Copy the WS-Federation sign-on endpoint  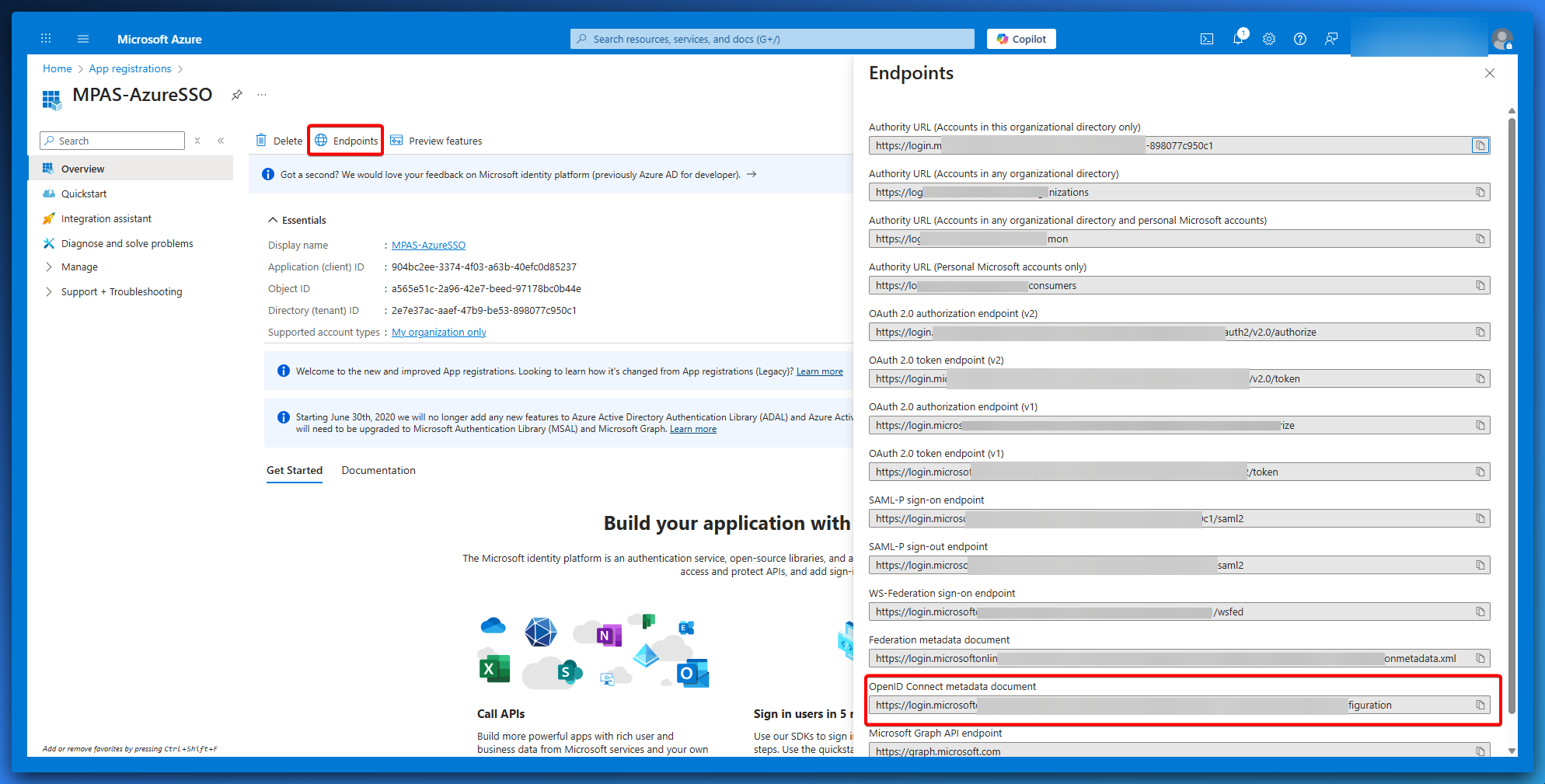click(1480, 612)
